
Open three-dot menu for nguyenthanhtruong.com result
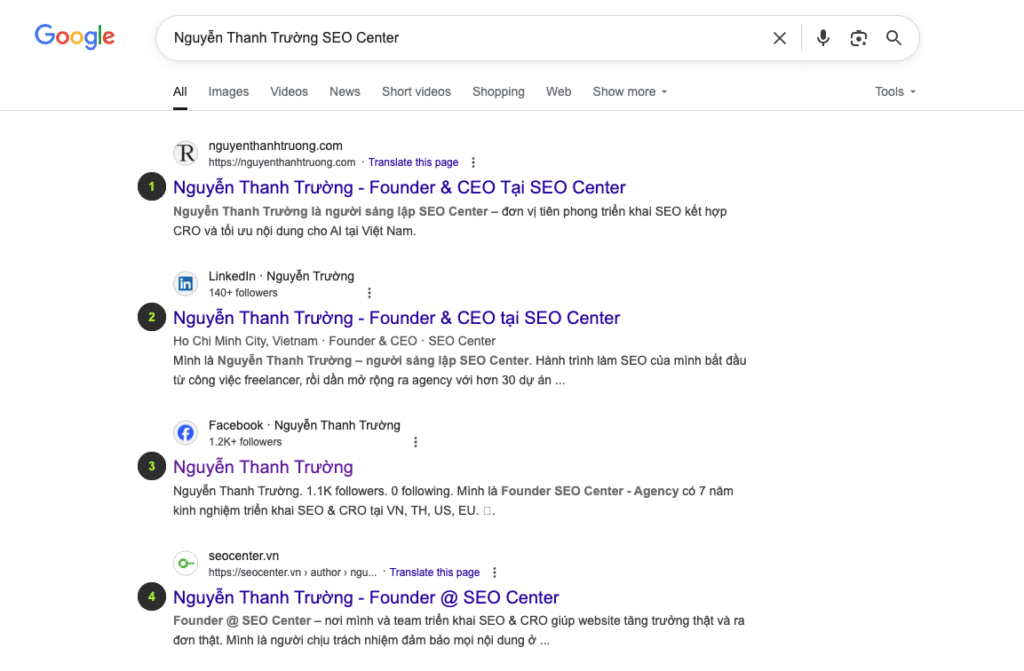(473, 162)
